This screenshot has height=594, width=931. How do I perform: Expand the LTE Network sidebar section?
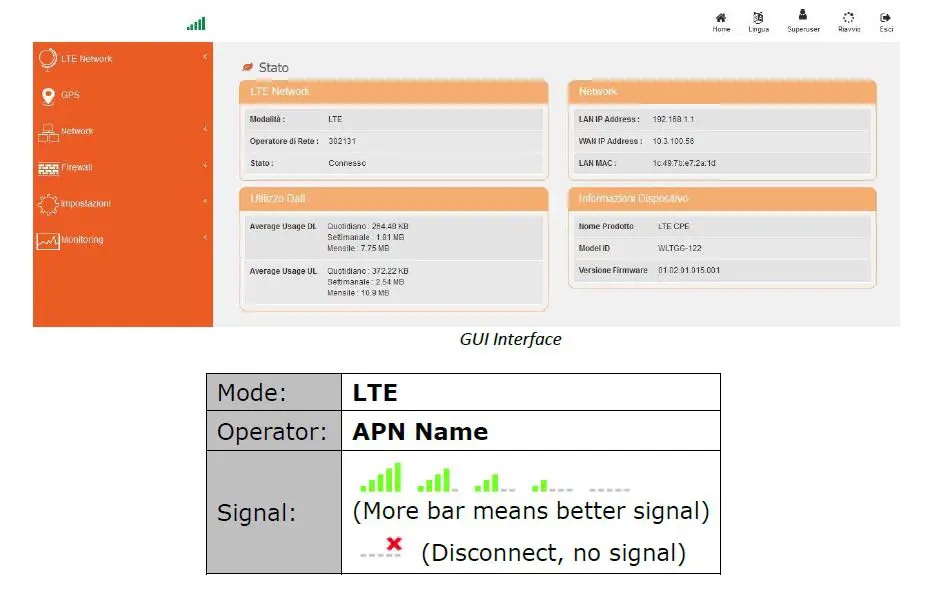[205, 58]
